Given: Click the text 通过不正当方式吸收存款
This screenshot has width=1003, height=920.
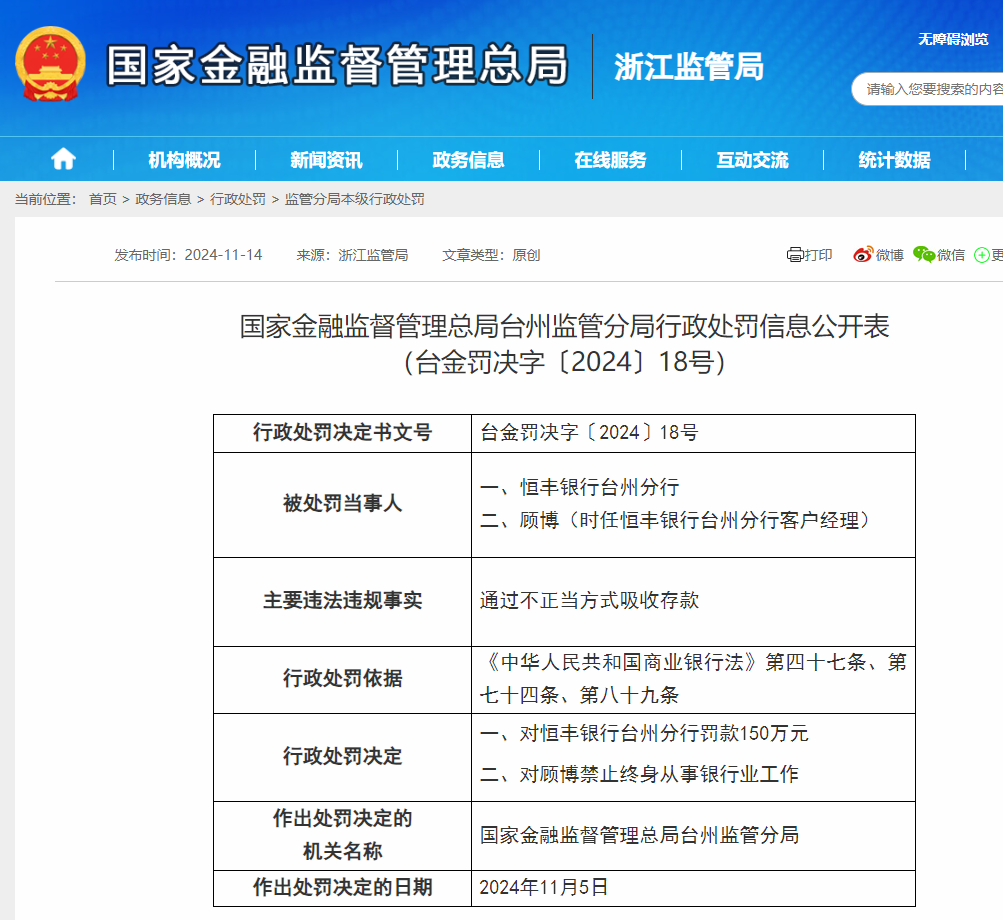Looking at the screenshot, I should pos(589,600).
